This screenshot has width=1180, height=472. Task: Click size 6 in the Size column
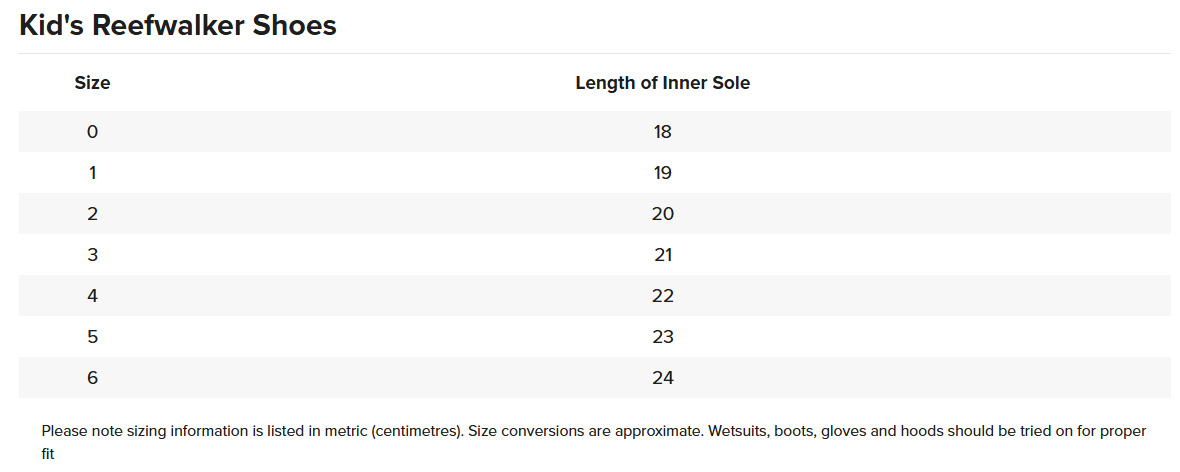tap(92, 377)
